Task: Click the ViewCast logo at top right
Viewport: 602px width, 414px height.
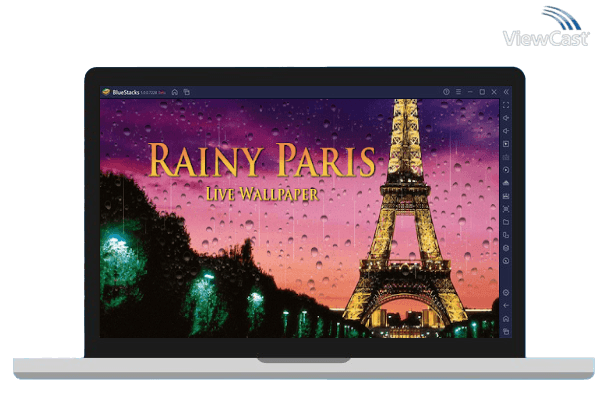Action: [546, 27]
